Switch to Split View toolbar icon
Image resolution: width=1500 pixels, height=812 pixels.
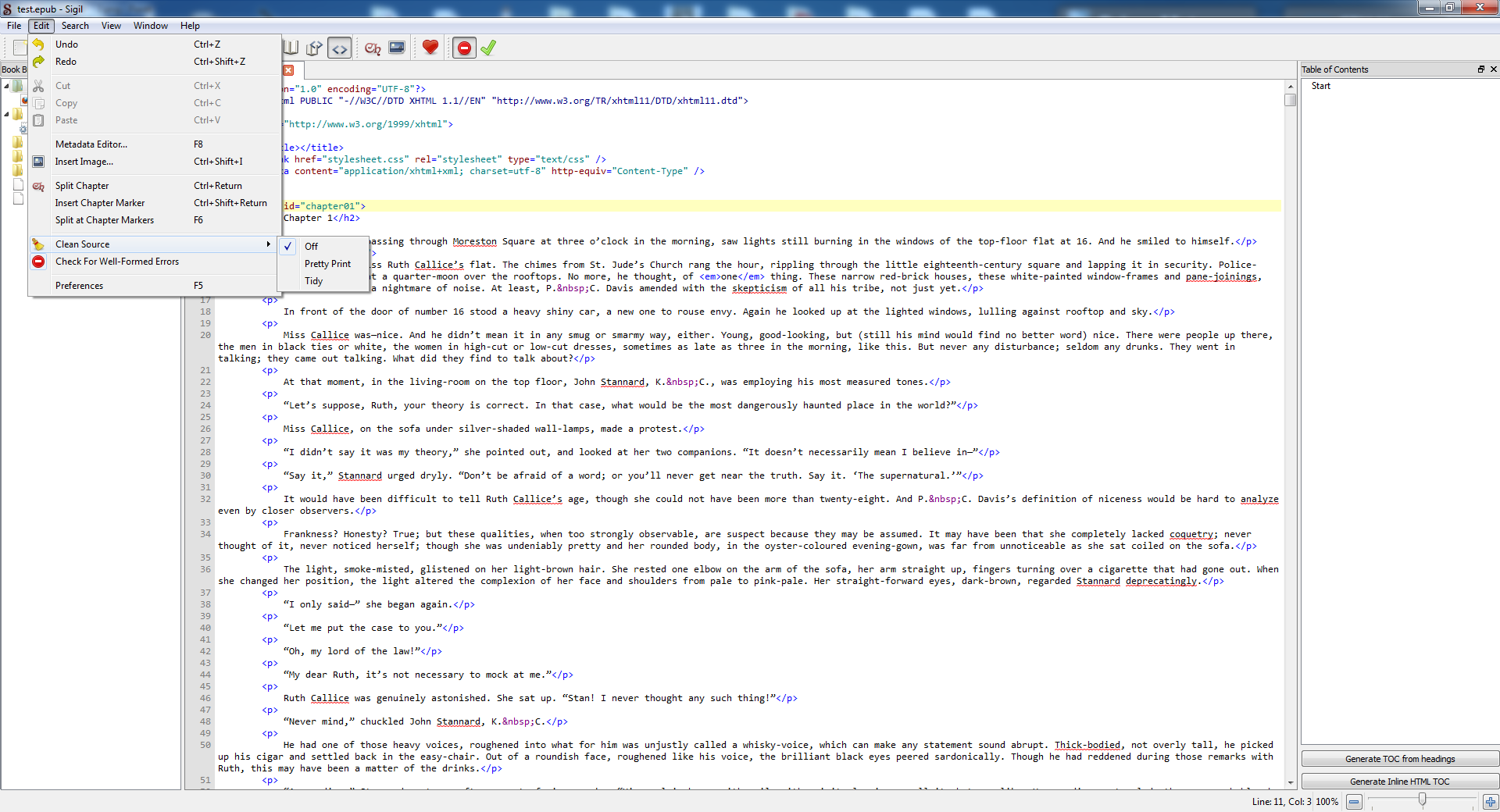coord(314,48)
